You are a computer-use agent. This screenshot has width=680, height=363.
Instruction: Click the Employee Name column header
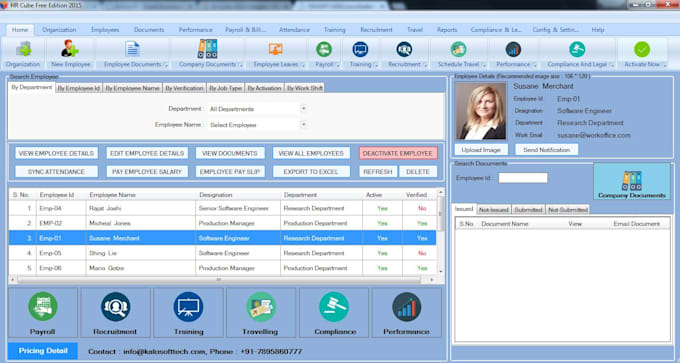(x=141, y=195)
